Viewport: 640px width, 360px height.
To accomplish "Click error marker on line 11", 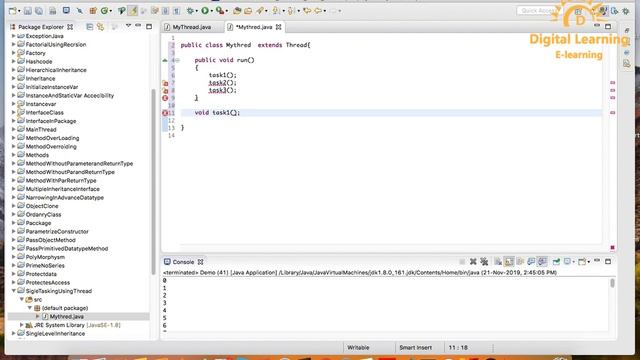I will (165, 113).
